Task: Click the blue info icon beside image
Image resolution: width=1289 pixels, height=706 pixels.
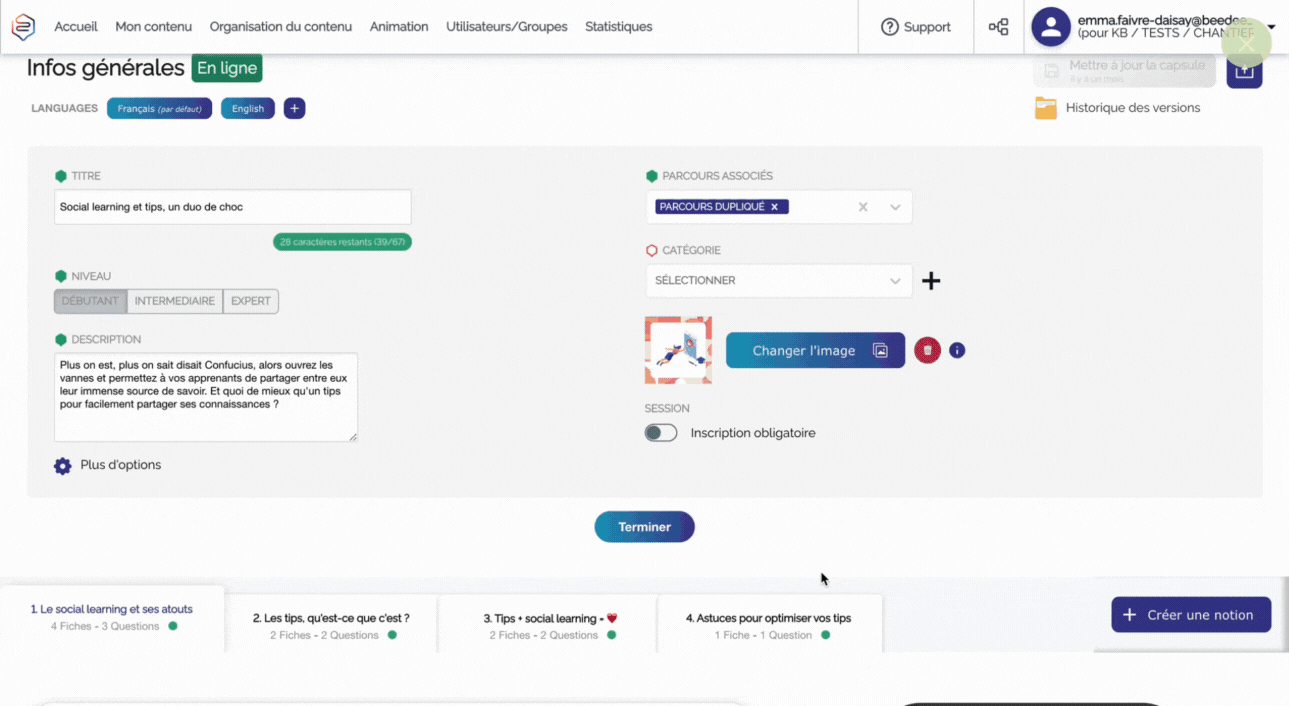Action: (957, 350)
